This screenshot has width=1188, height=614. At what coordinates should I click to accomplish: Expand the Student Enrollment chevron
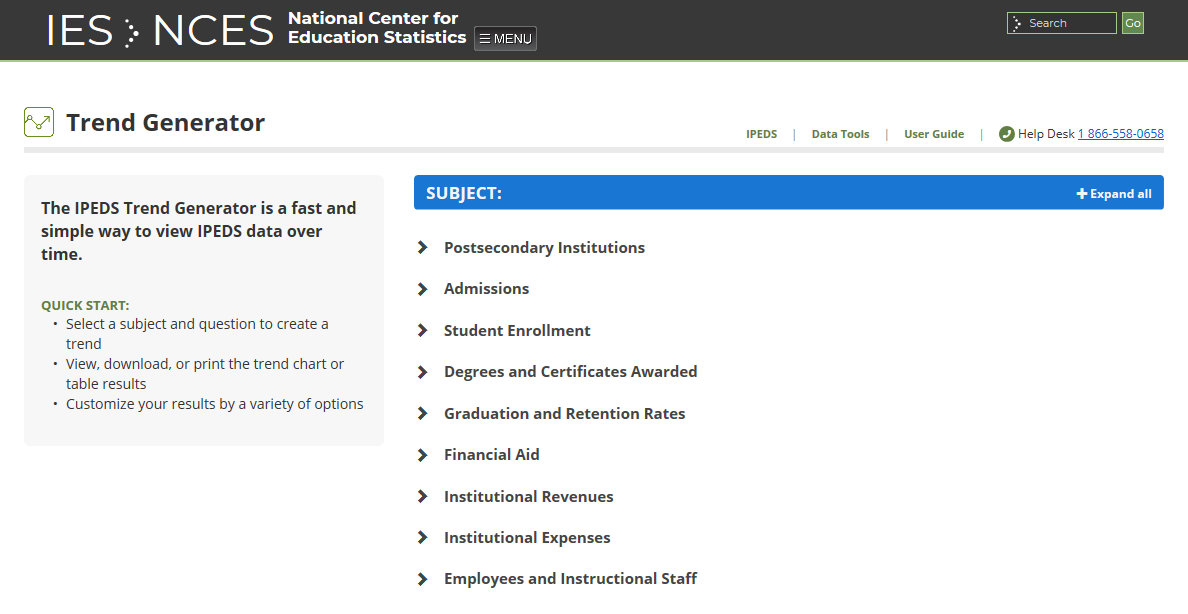(x=423, y=330)
